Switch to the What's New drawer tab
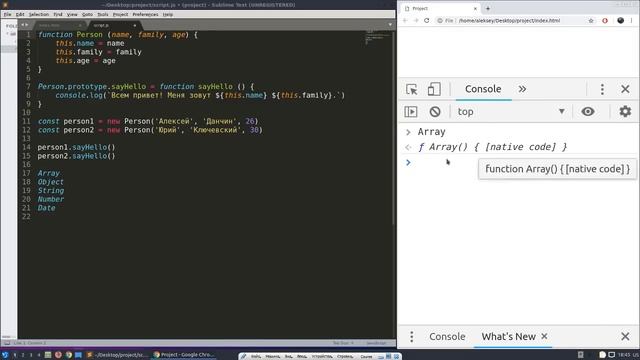 pyautogui.click(x=508, y=336)
